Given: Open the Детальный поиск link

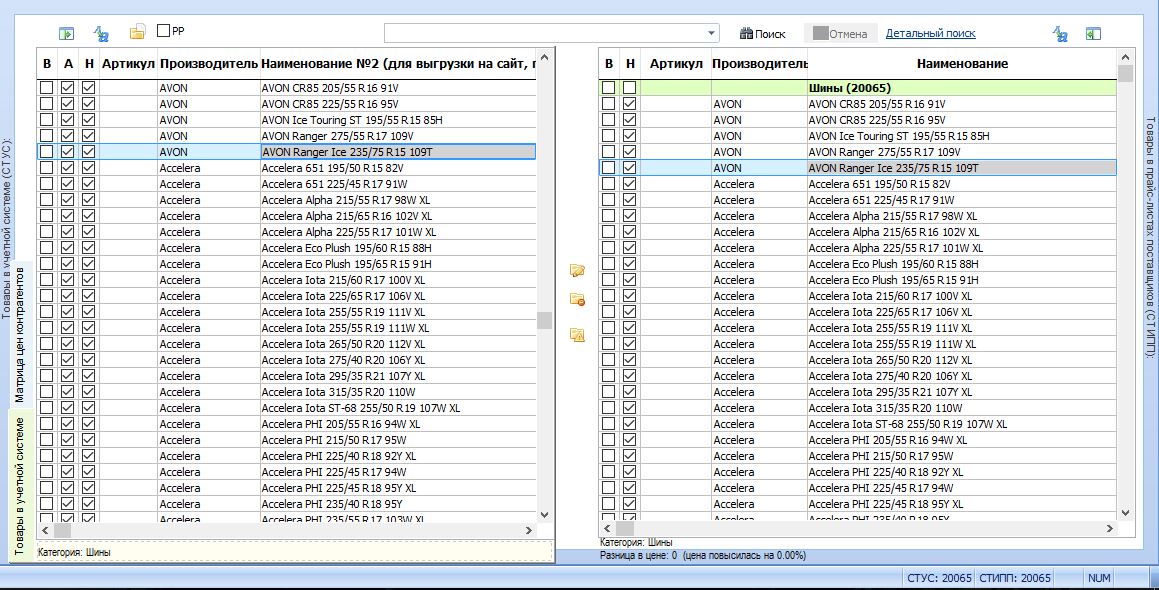Looking at the screenshot, I should point(931,33).
